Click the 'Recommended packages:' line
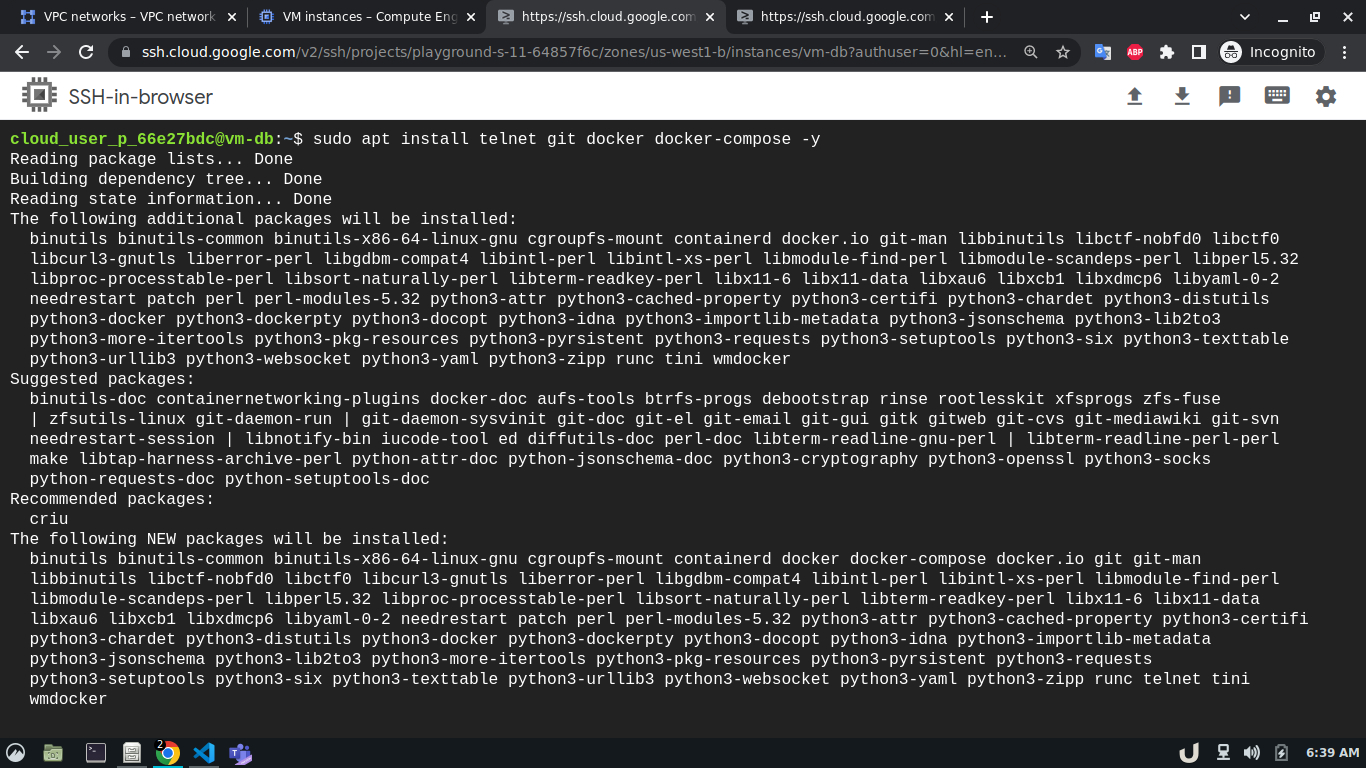The height and width of the screenshot is (768, 1366). (112, 499)
